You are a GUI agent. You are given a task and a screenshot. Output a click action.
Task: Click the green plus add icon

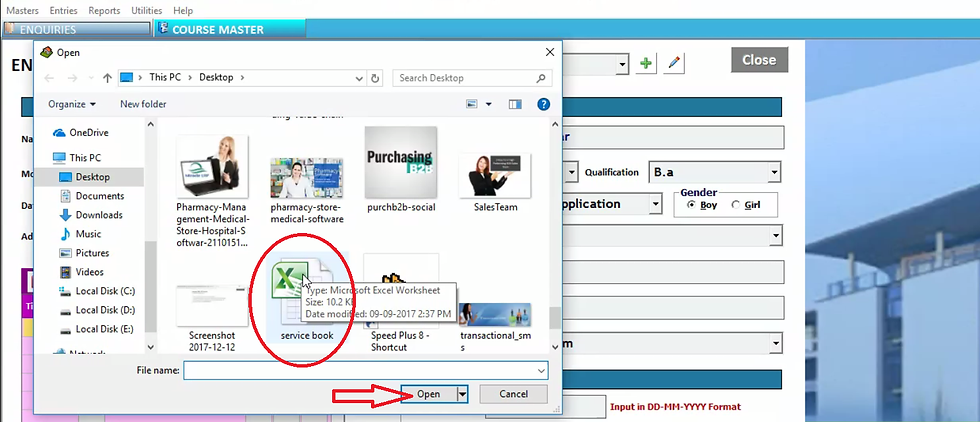coord(646,63)
